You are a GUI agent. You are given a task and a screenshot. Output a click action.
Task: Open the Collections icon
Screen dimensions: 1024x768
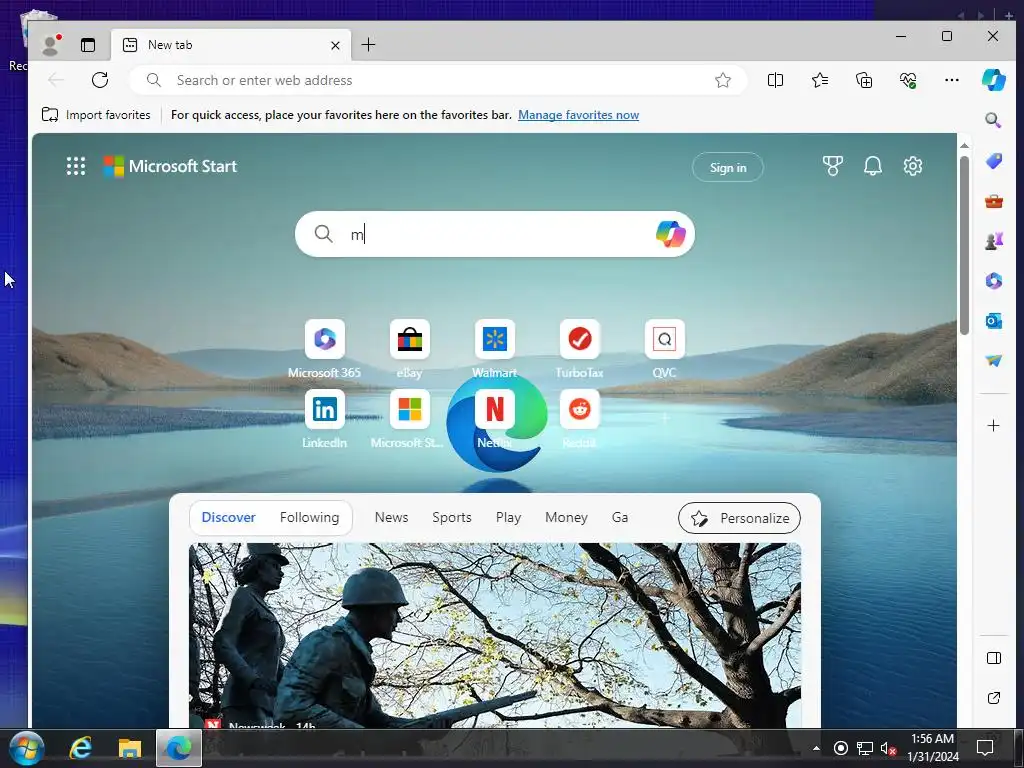(x=864, y=80)
